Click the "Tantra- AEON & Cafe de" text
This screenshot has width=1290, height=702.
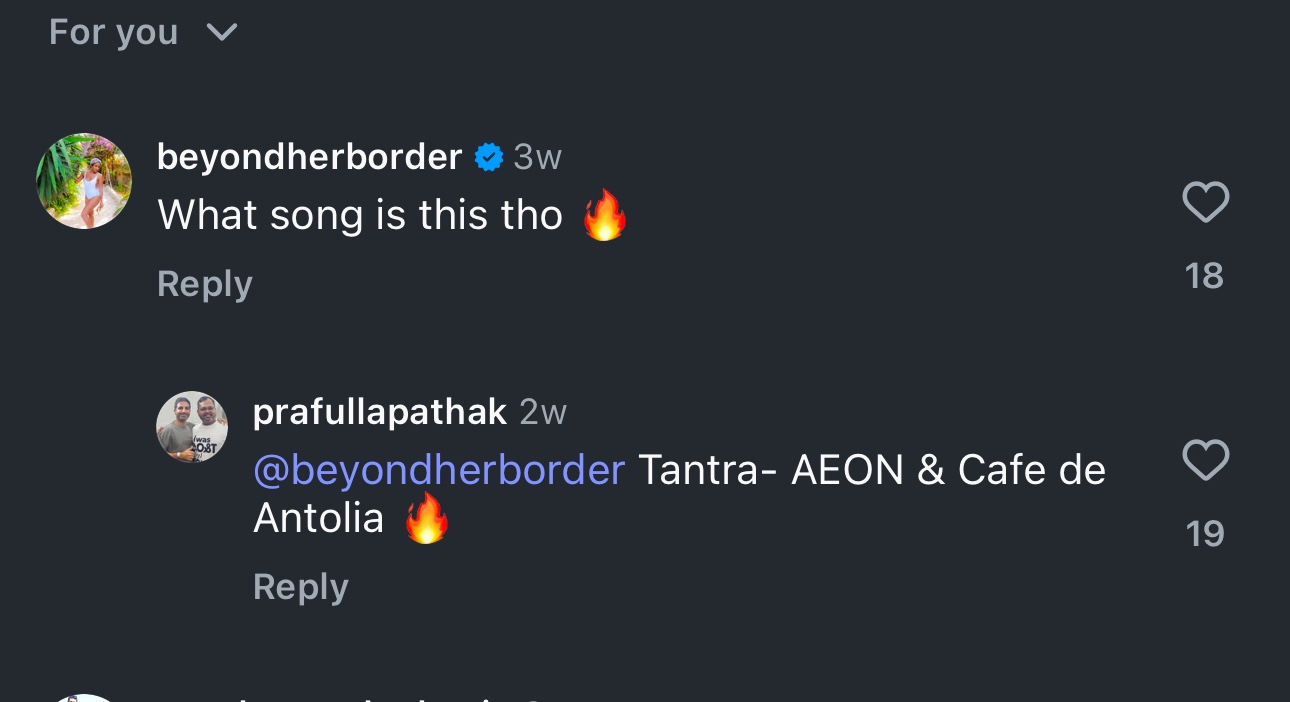point(871,470)
